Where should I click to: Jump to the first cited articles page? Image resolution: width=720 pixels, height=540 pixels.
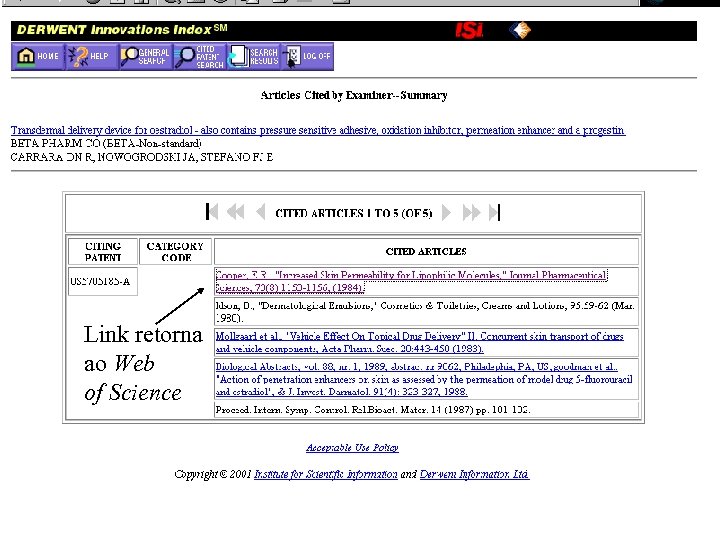(212, 212)
